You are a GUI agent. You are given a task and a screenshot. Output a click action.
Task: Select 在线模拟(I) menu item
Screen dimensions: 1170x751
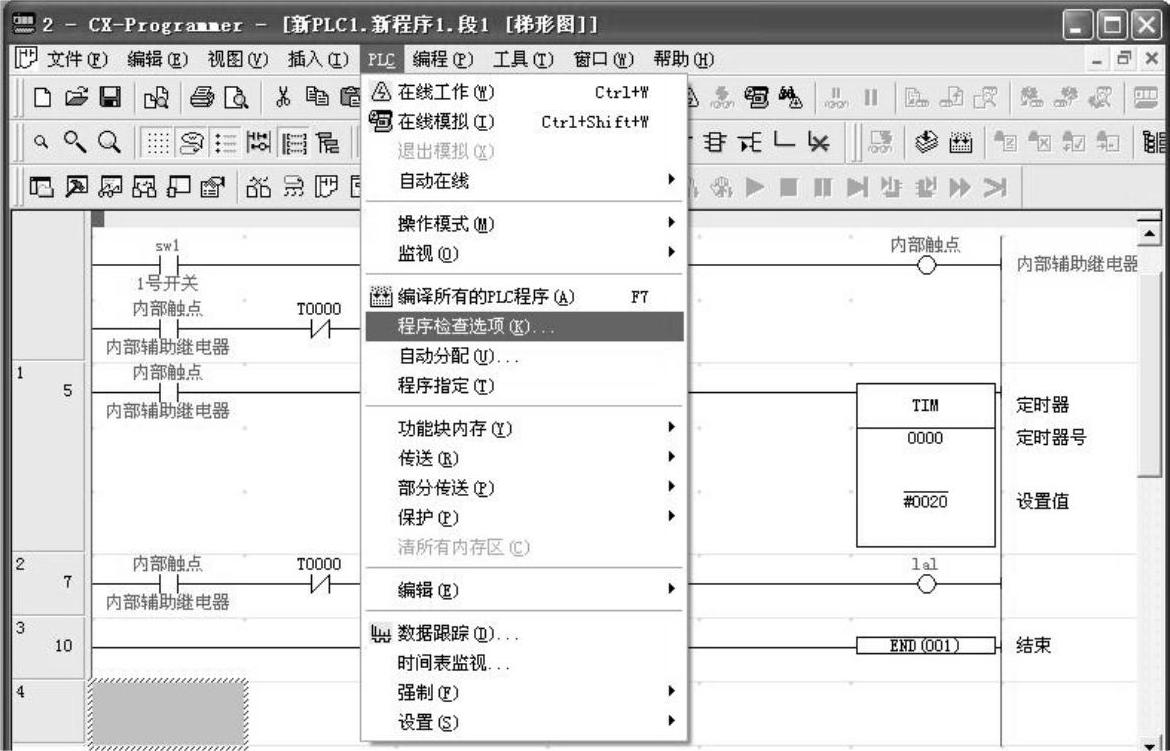(525, 121)
